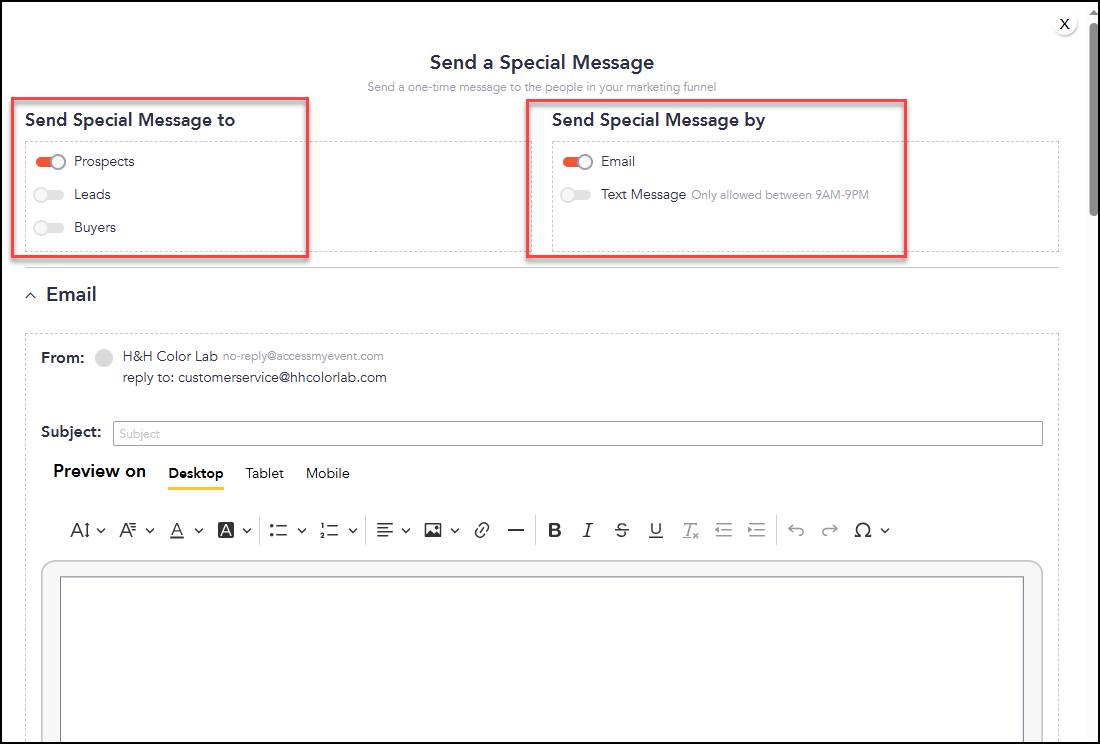Apply bold formatting in editor toolbar
This screenshot has height=744, width=1100.
554,531
